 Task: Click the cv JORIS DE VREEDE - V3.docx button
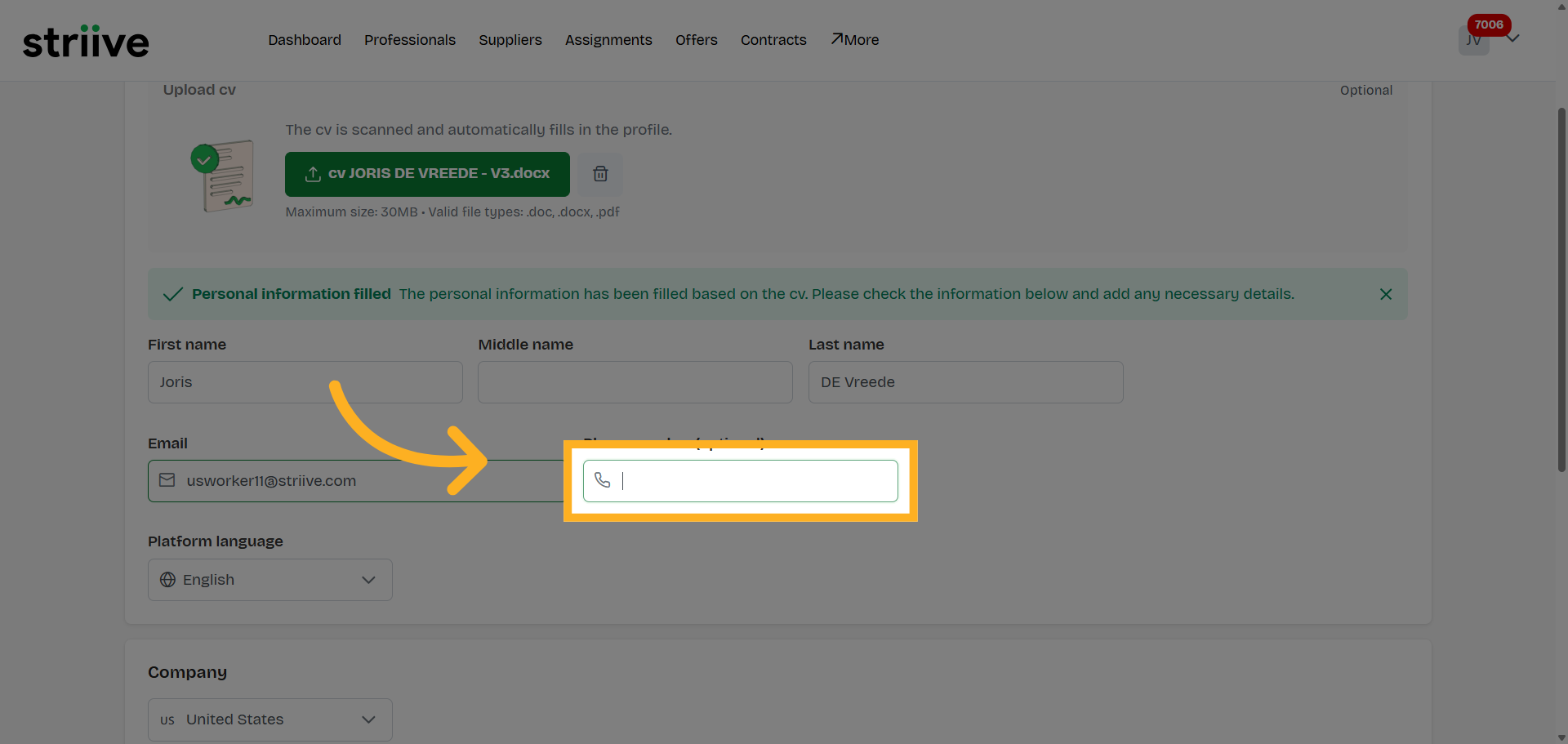click(x=426, y=174)
